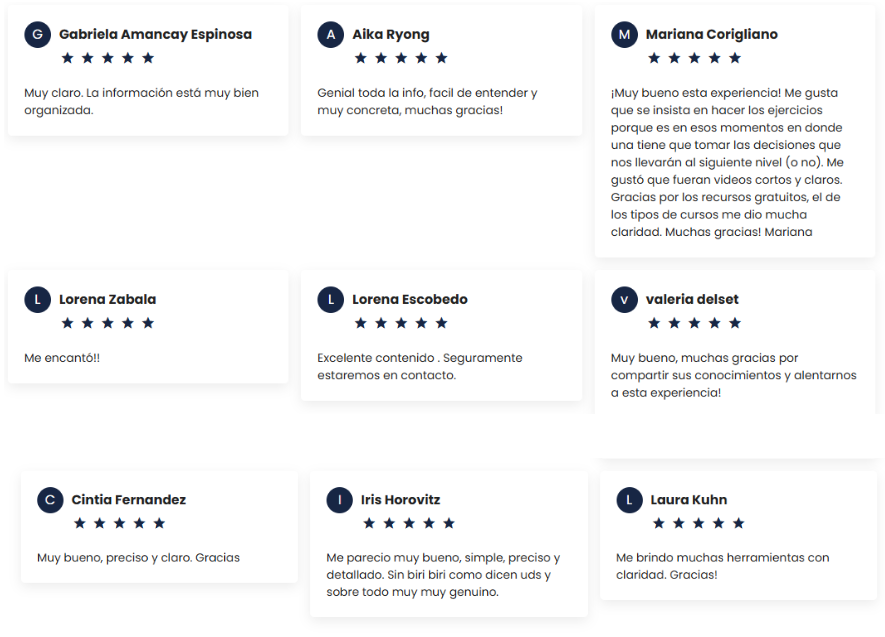Click Gabriela Amancay Espinosa's "G" avatar icon
The width and height of the screenshot is (885, 637).
coord(37,34)
